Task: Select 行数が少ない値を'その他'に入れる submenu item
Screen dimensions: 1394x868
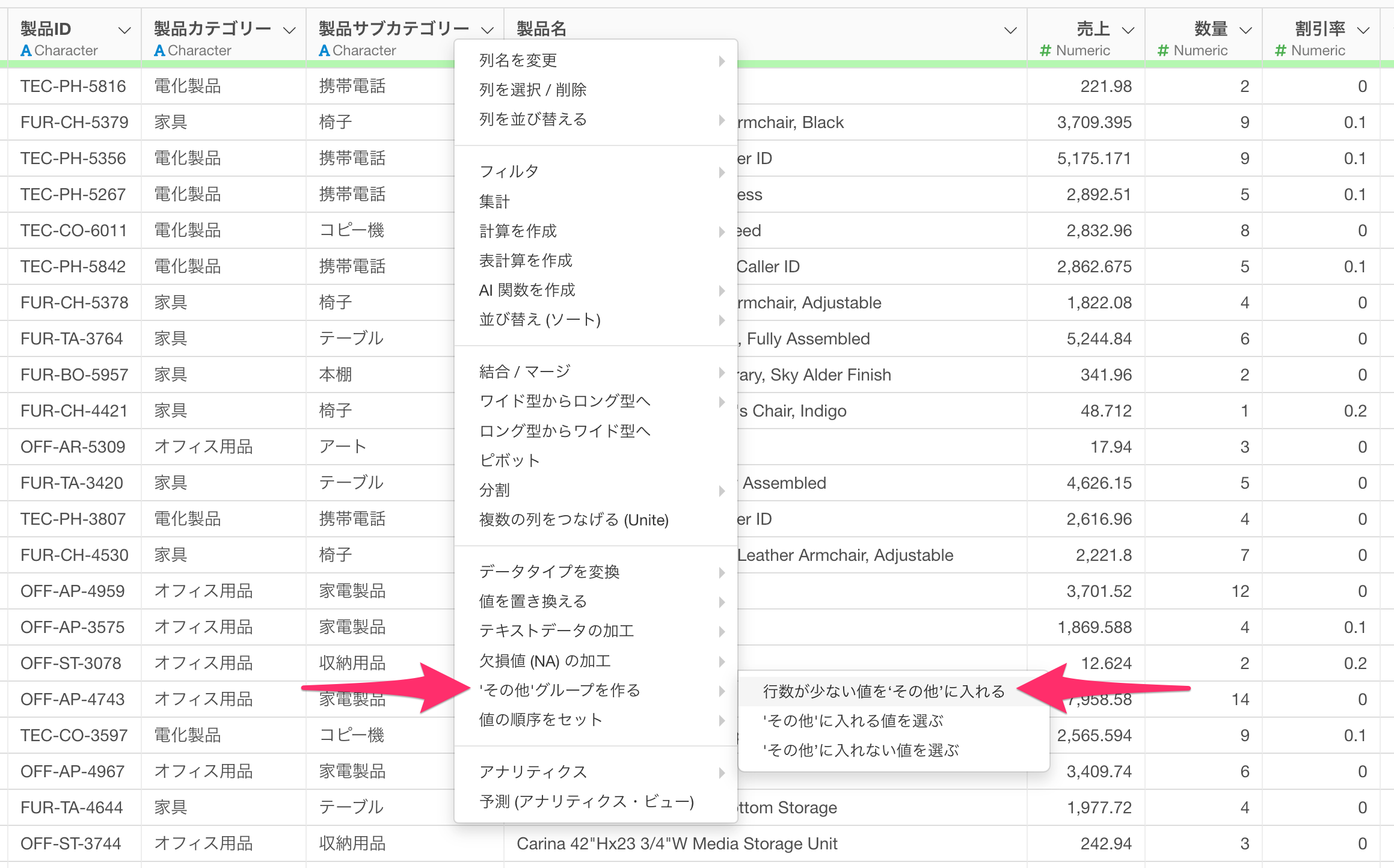Action: [883, 691]
